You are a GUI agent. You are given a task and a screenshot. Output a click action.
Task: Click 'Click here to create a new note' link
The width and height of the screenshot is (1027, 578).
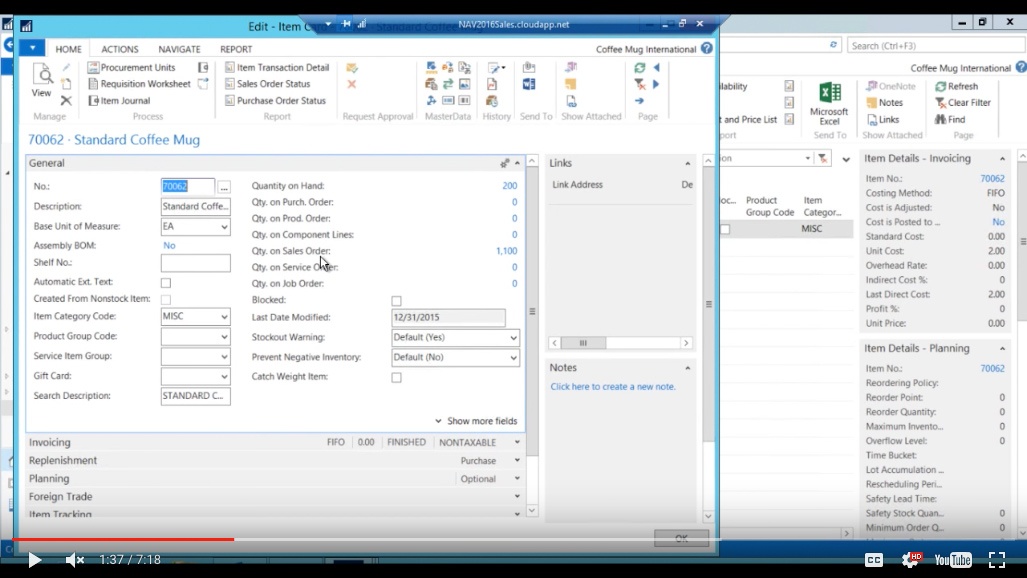[613, 387]
